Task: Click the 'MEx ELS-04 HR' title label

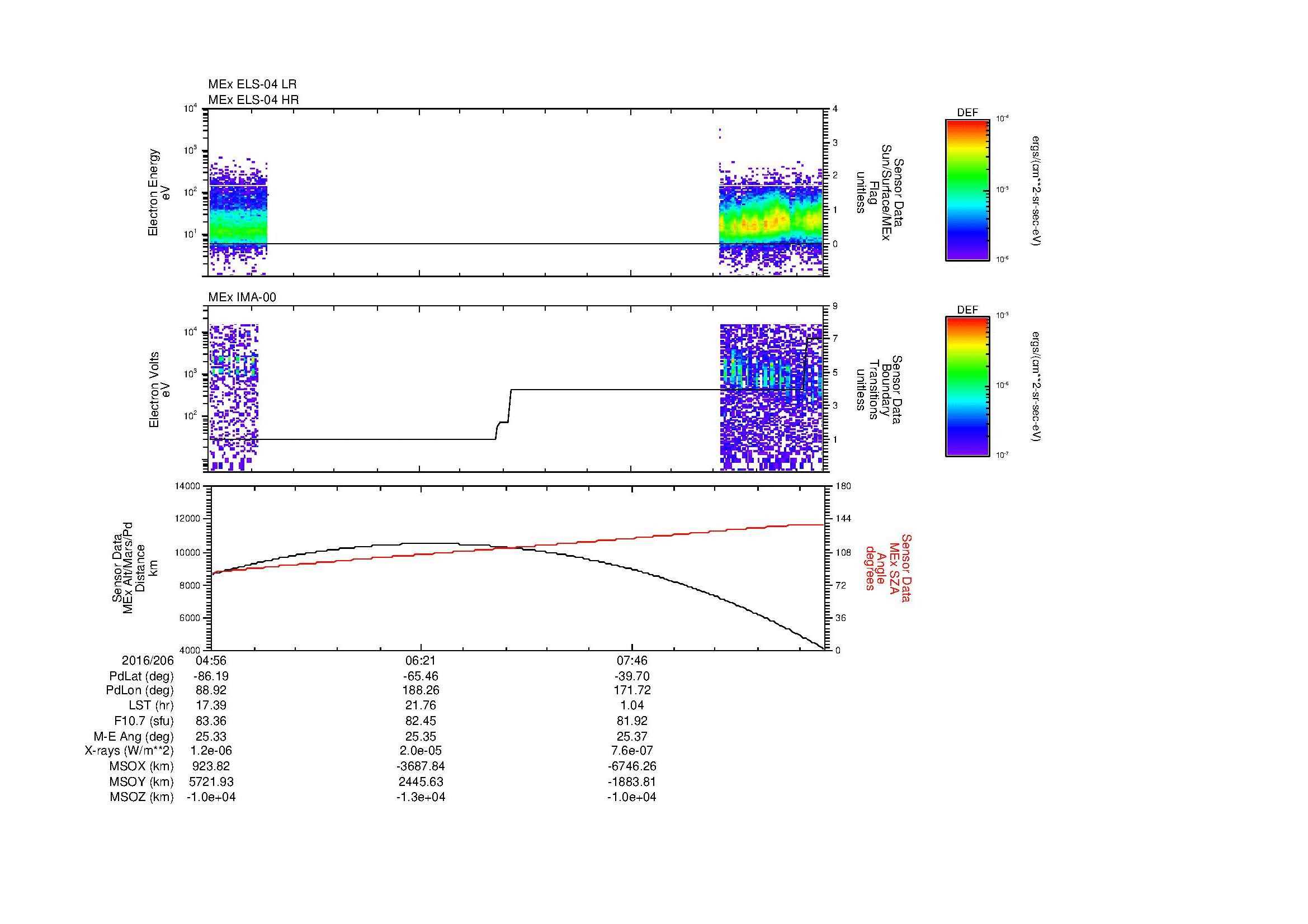Action: 253,100
